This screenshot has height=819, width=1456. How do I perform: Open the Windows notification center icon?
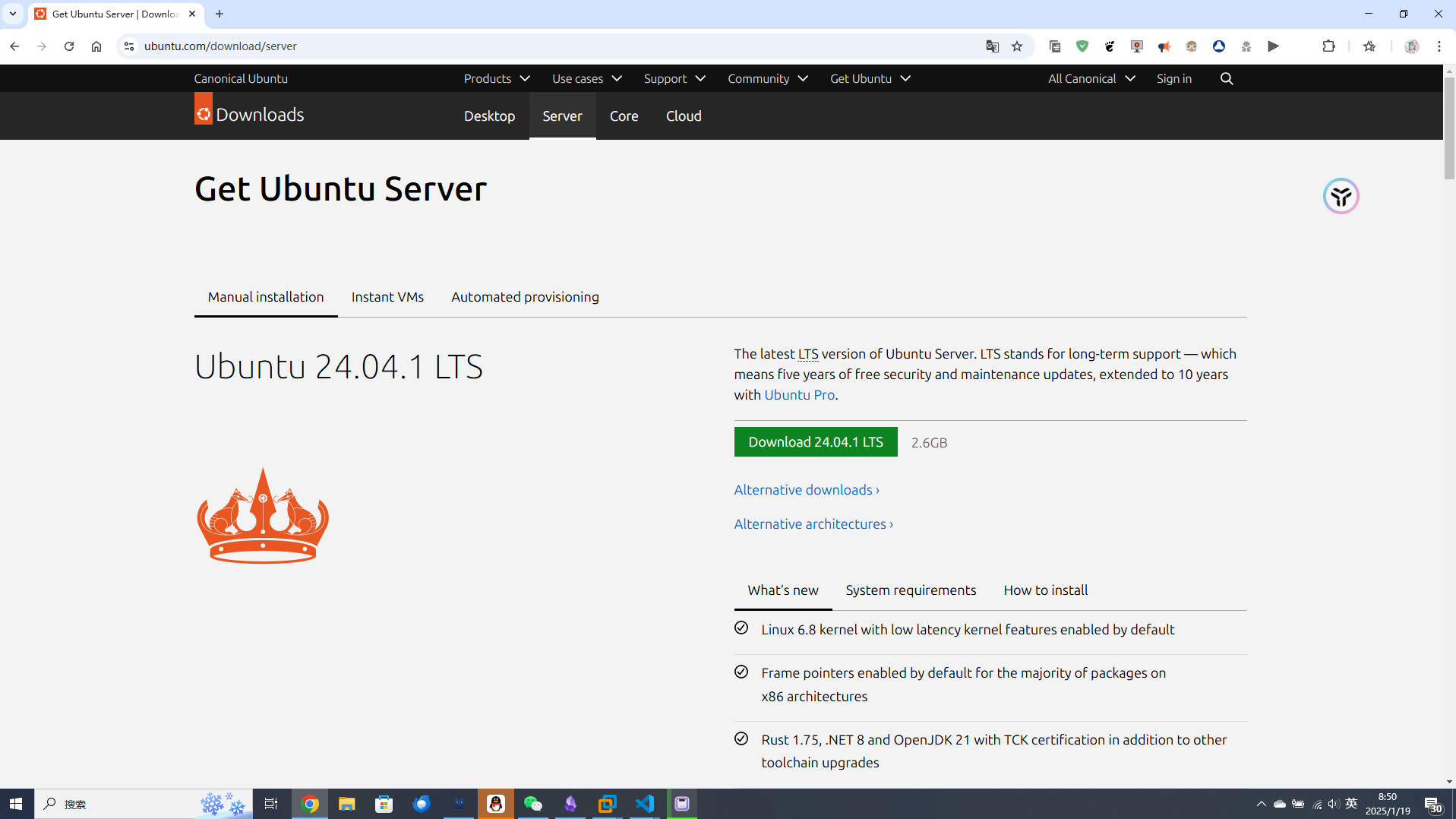[x=1433, y=804]
